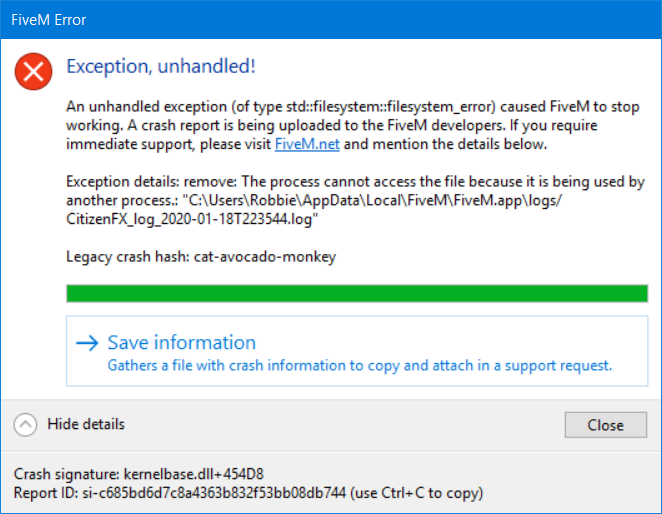
Task: Click the "Gathers a file with crash information" description
Action: (359, 365)
